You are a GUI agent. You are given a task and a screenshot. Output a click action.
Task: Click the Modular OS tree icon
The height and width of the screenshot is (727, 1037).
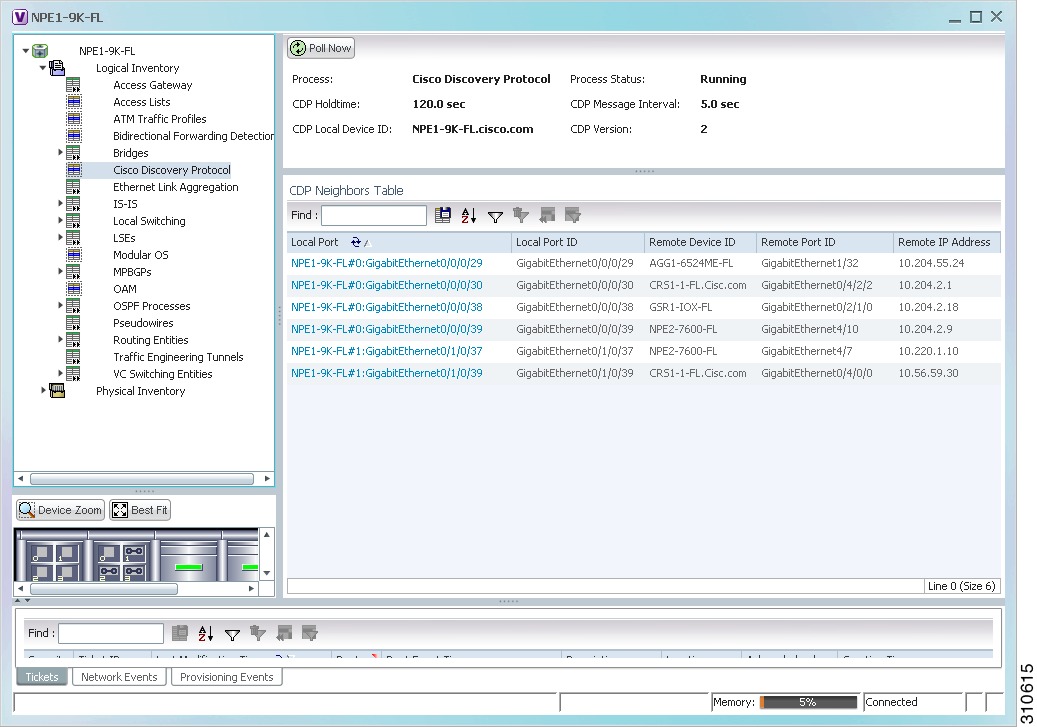click(73, 255)
